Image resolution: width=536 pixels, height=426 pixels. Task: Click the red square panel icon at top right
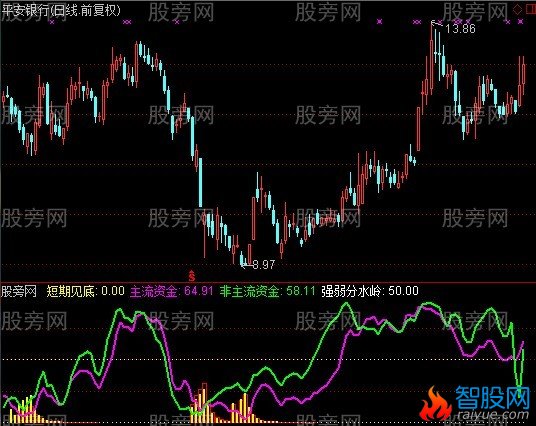point(531,9)
